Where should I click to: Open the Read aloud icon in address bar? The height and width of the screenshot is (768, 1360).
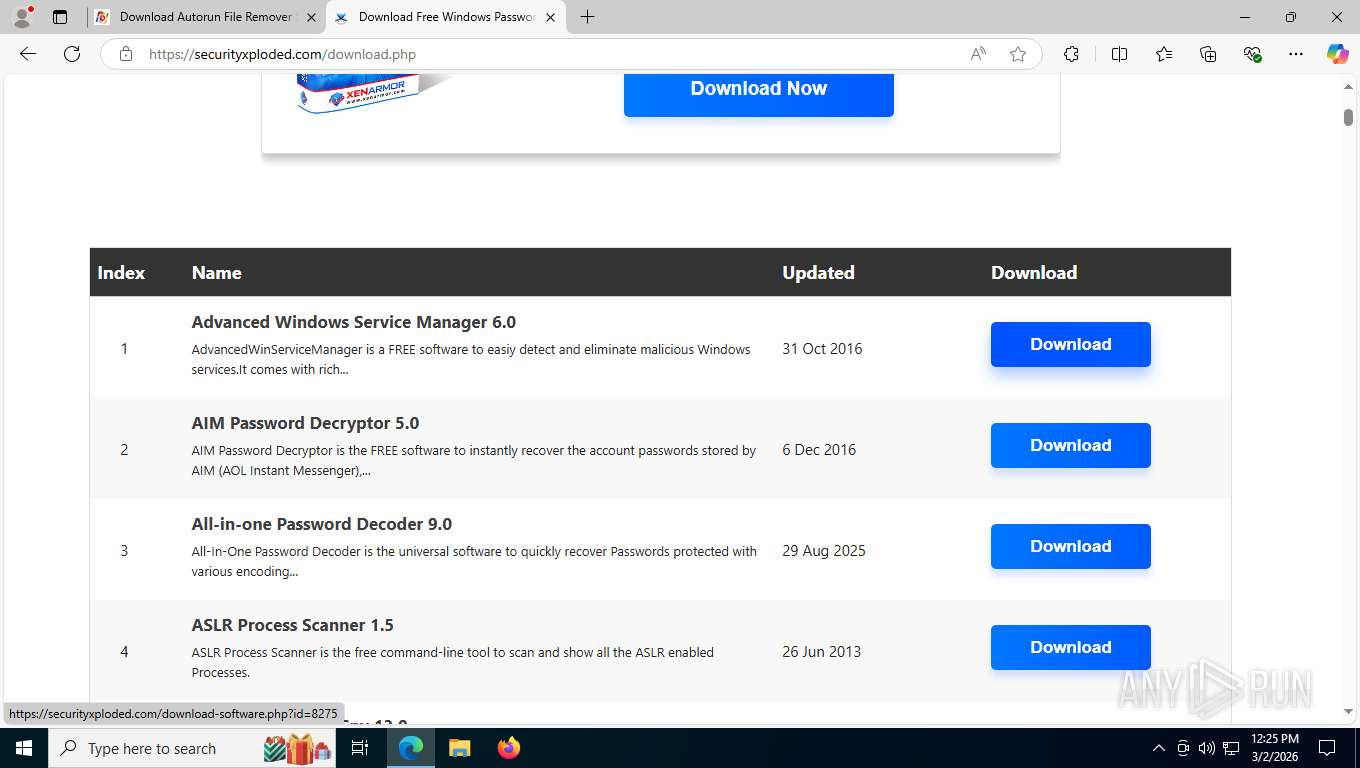point(978,54)
